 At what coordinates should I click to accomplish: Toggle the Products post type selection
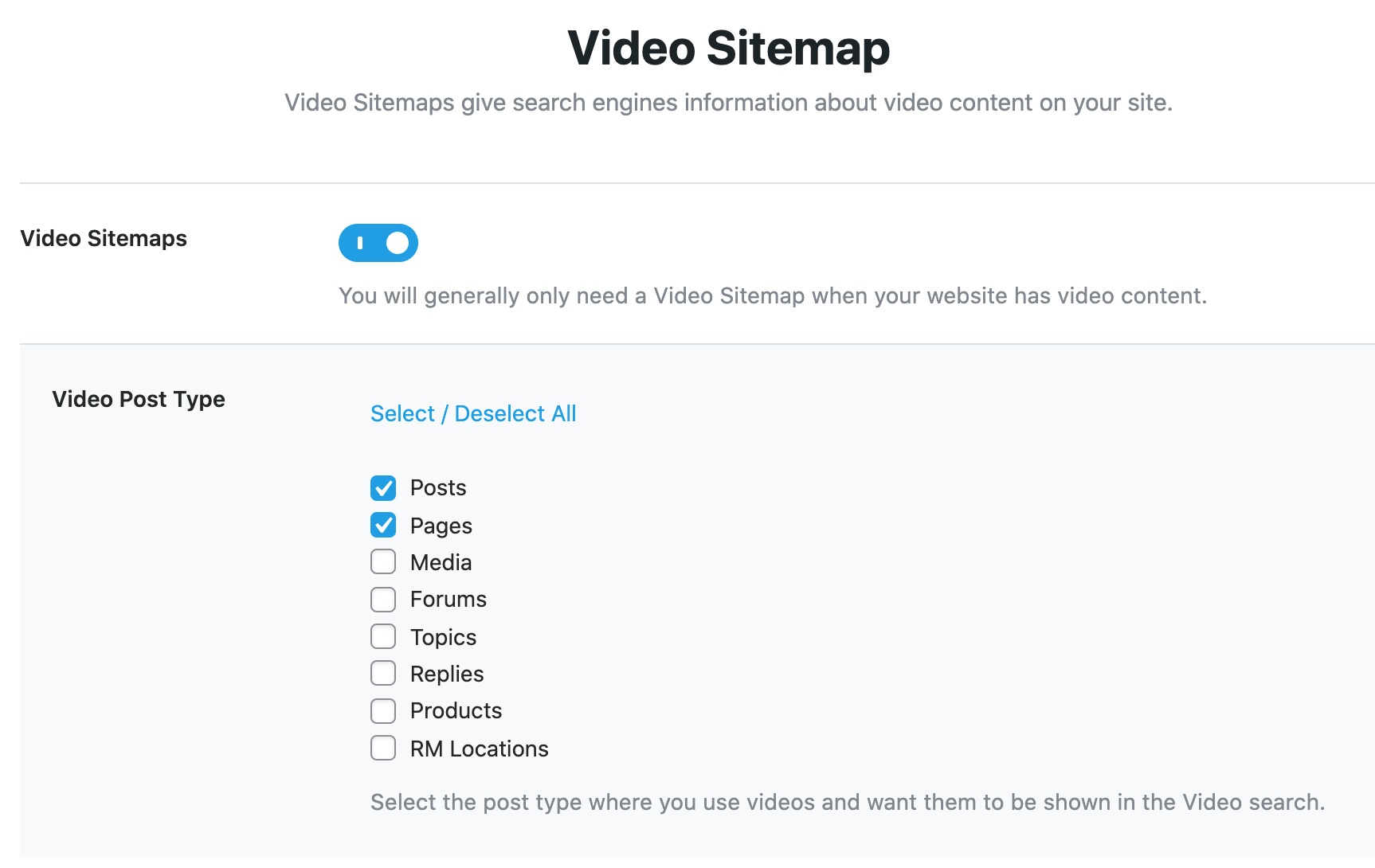click(383, 710)
